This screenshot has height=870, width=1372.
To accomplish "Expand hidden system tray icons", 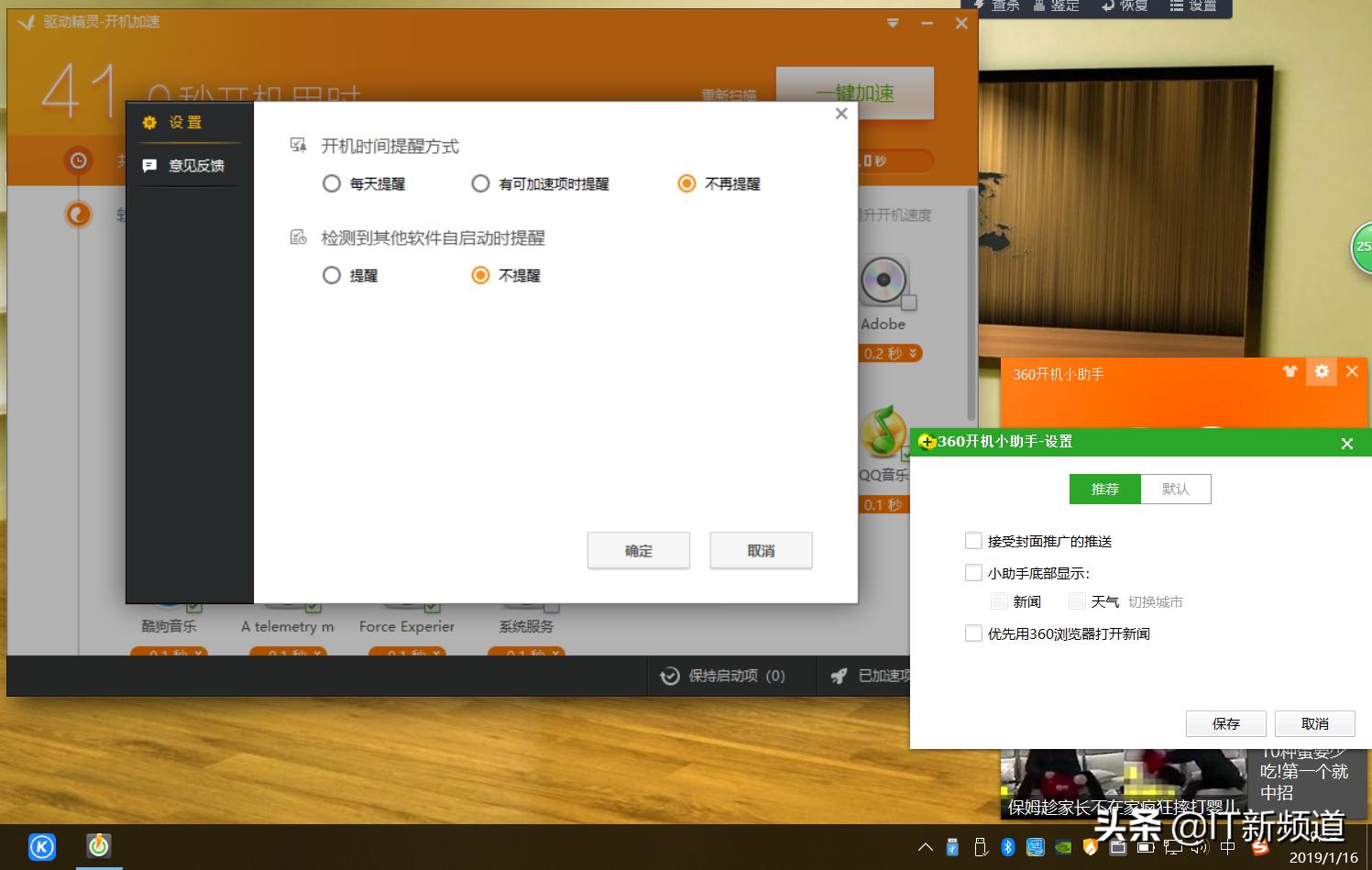I will tap(926, 847).
